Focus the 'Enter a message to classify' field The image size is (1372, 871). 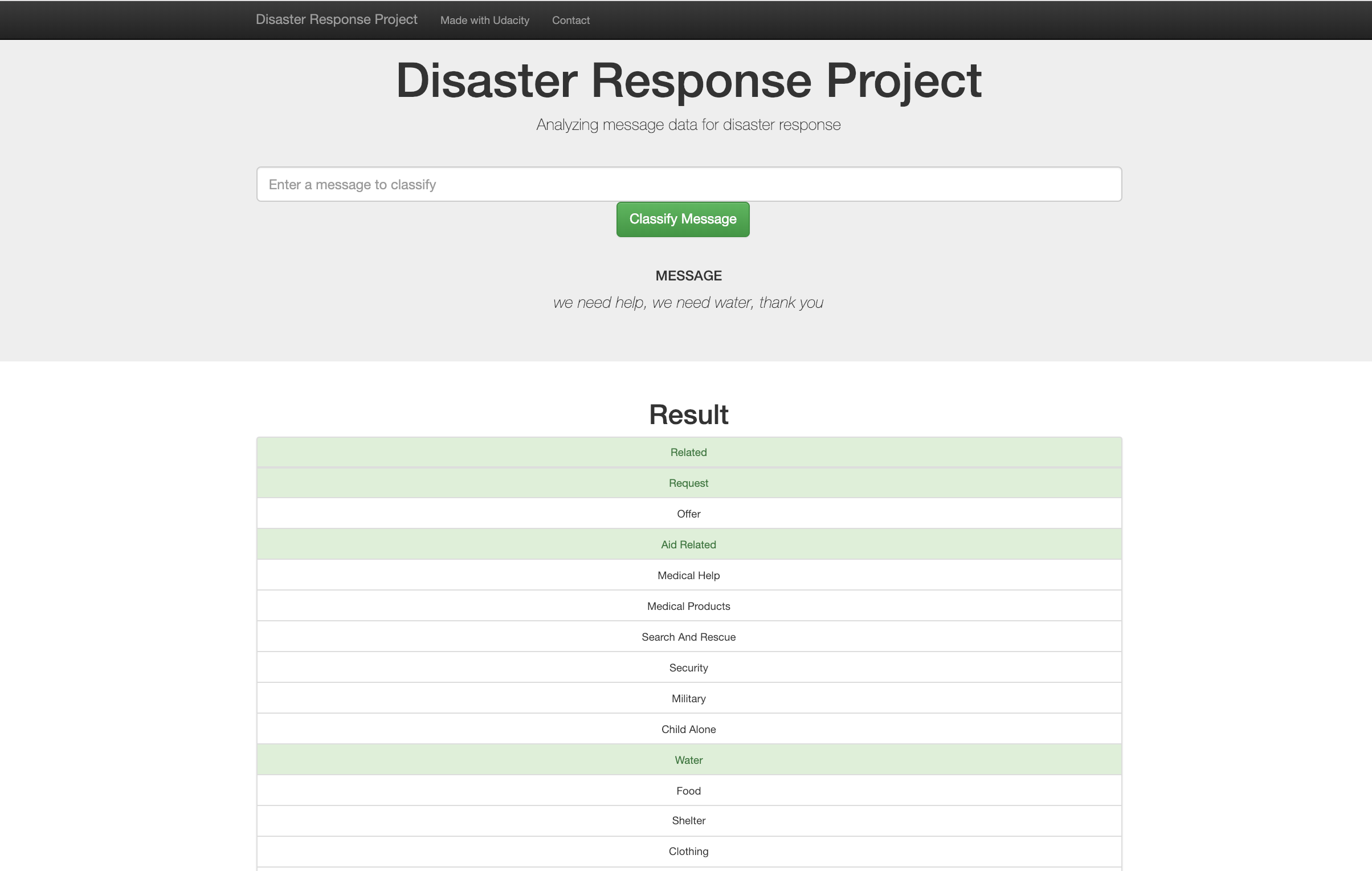click(x=689, y=184)
